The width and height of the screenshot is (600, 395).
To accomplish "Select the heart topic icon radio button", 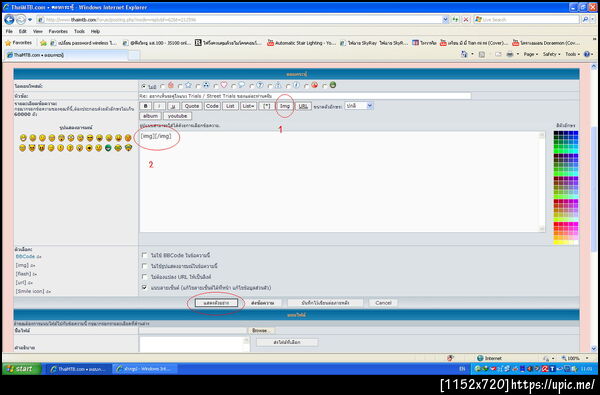I will tap(216, 87).
